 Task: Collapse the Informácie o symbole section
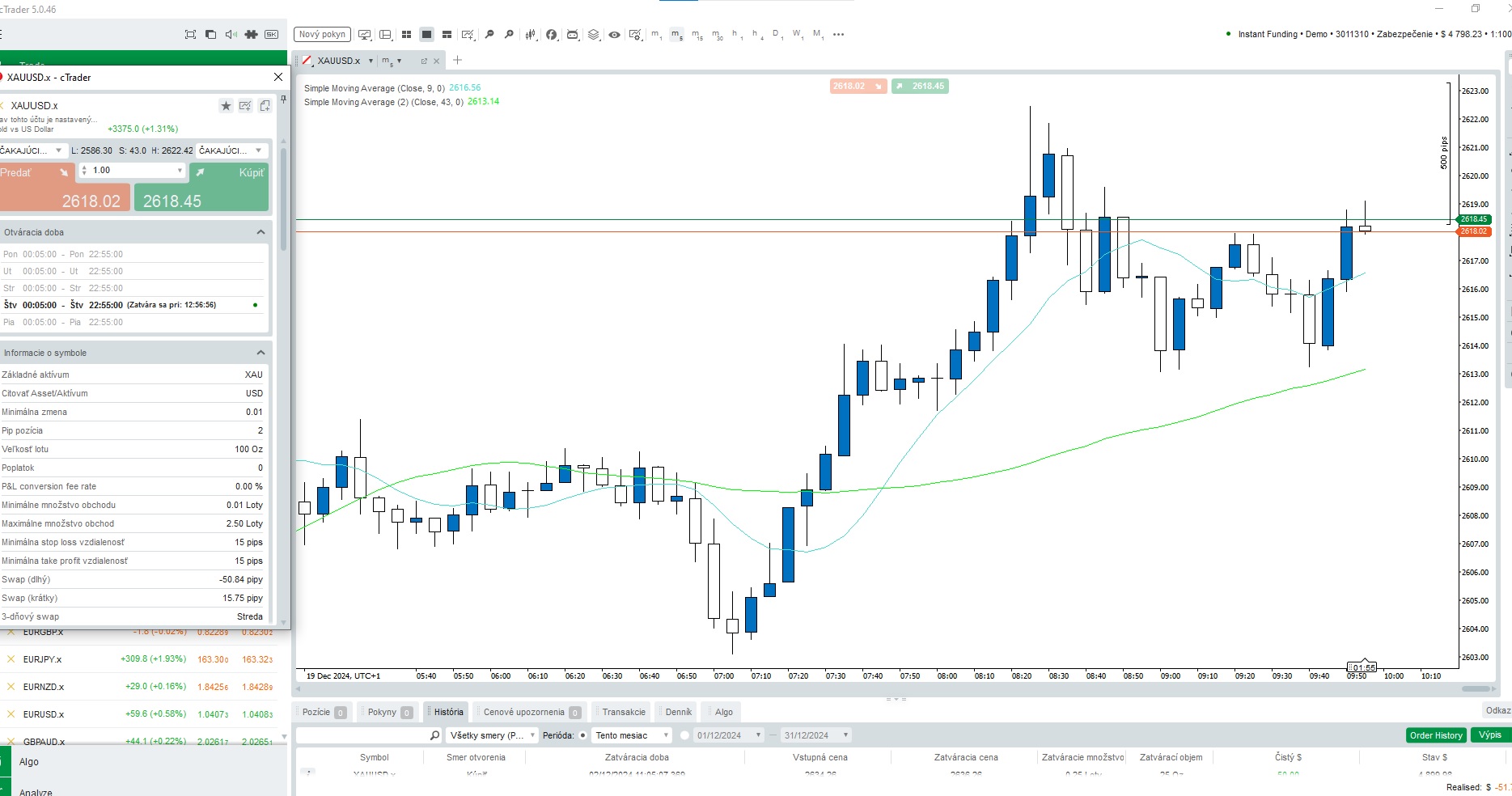pyautogui.click(x=260, y=353)
